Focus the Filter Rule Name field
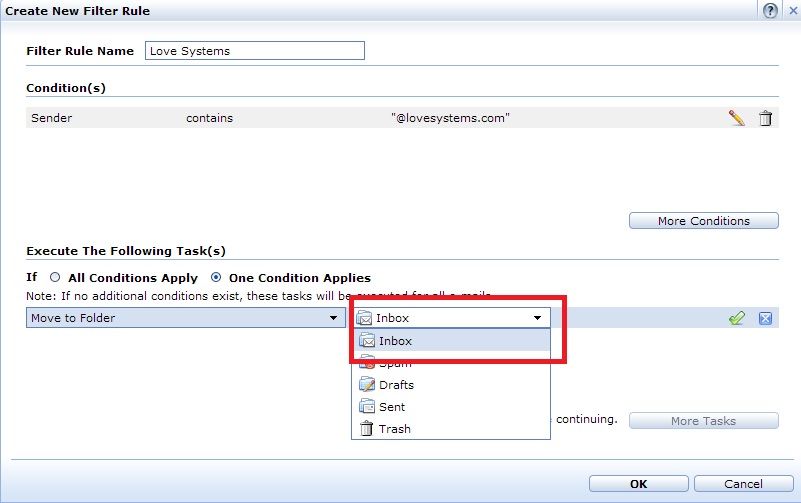Screen dimensions: 801x503 pyautogui.click(x=255, y=51)
